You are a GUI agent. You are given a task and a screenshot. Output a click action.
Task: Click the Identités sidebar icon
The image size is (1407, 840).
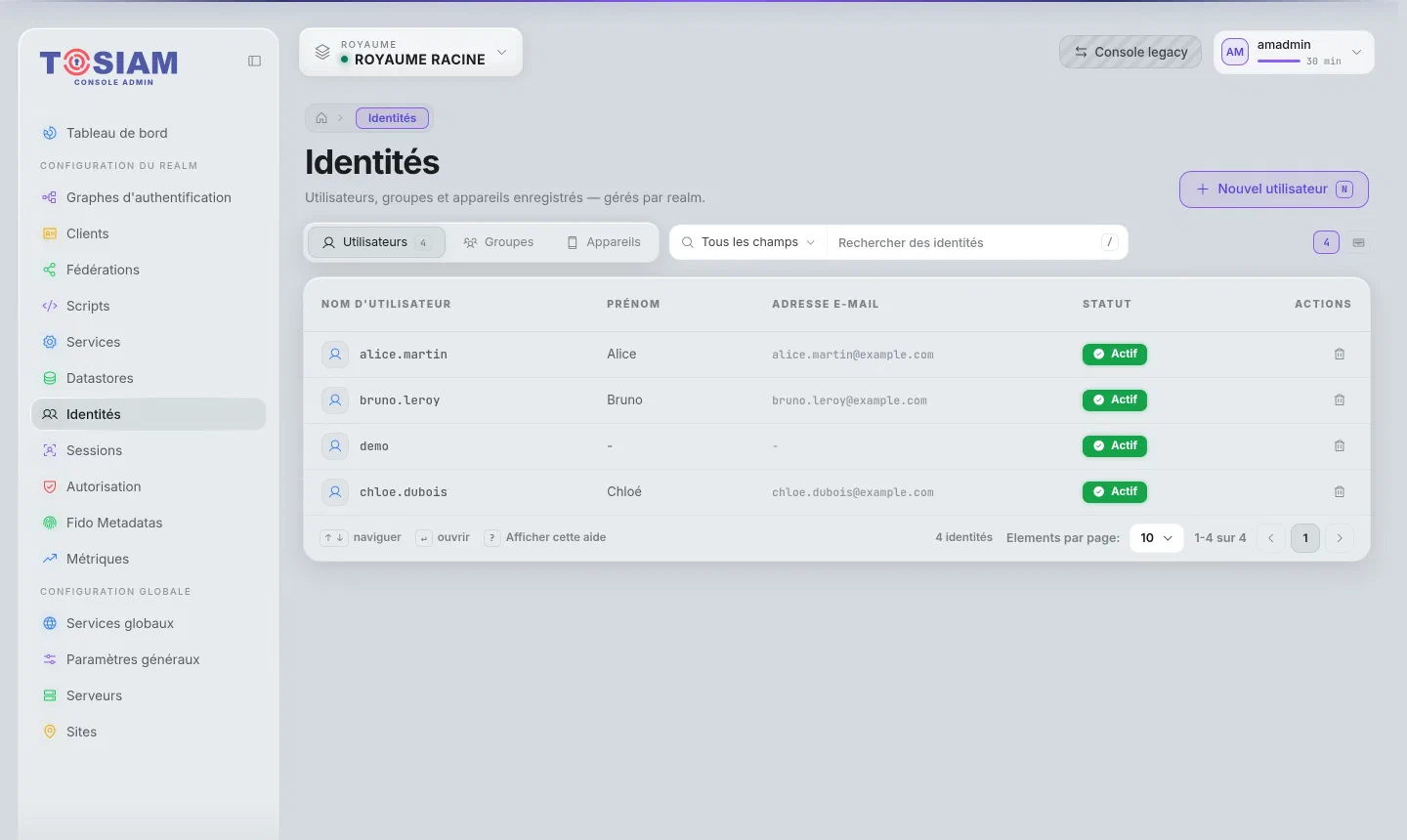tap(50, 414)
